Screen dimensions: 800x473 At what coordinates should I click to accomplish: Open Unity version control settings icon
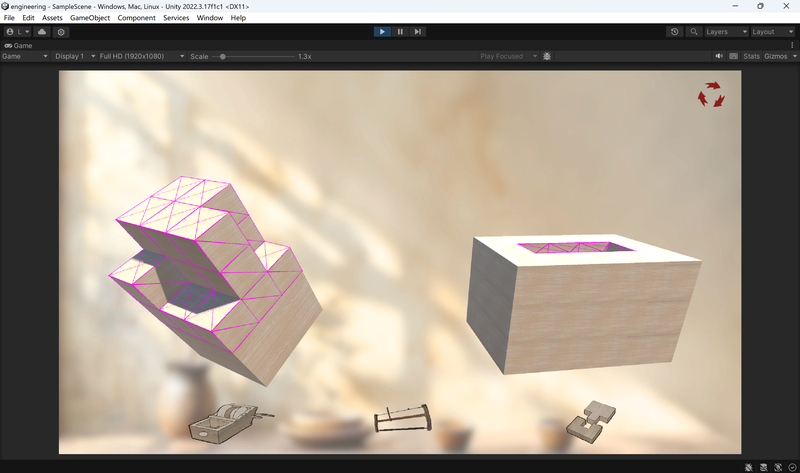click(61, 32)
